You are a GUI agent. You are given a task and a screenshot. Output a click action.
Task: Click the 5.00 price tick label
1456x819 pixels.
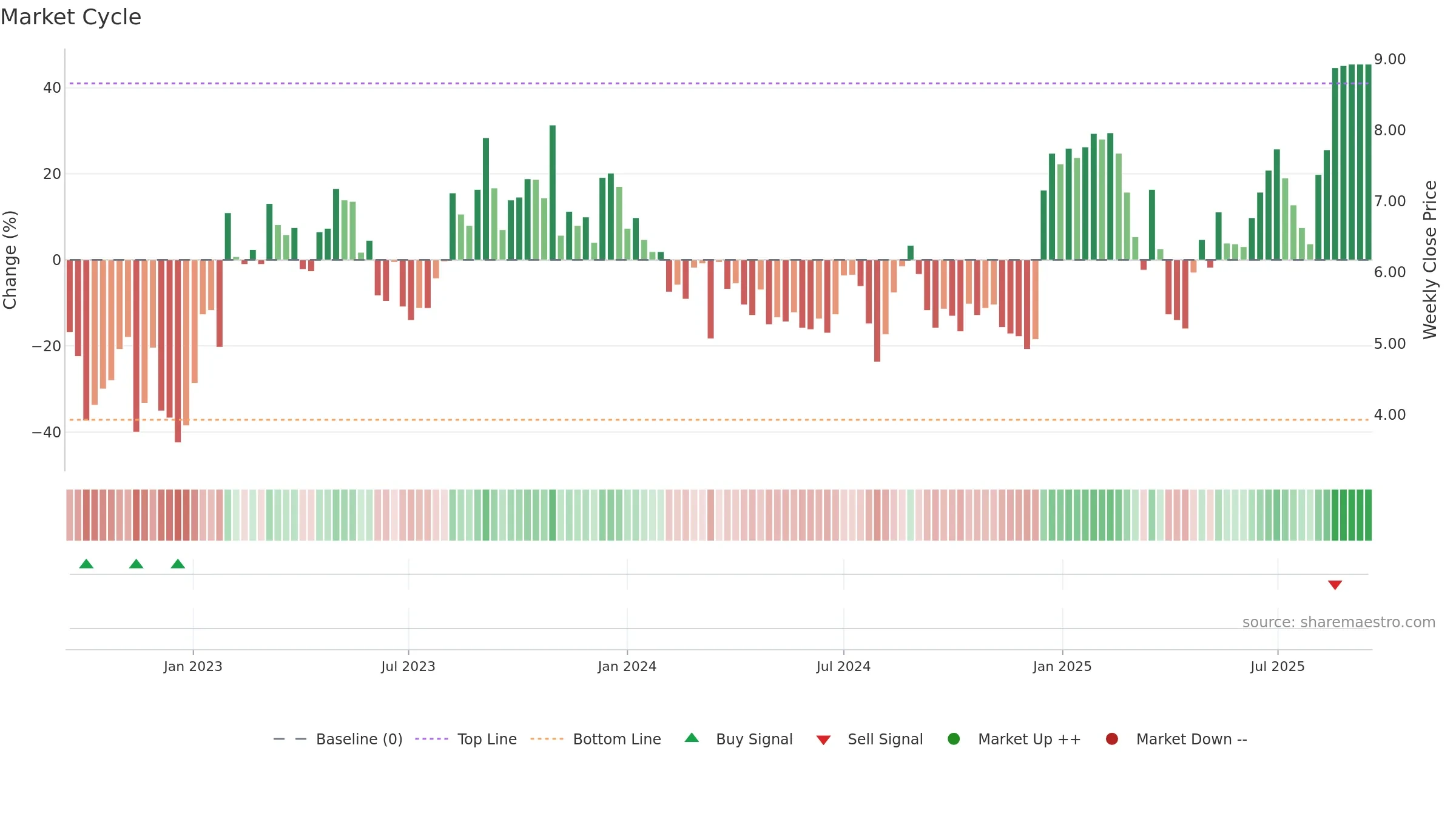point(1390,344)
